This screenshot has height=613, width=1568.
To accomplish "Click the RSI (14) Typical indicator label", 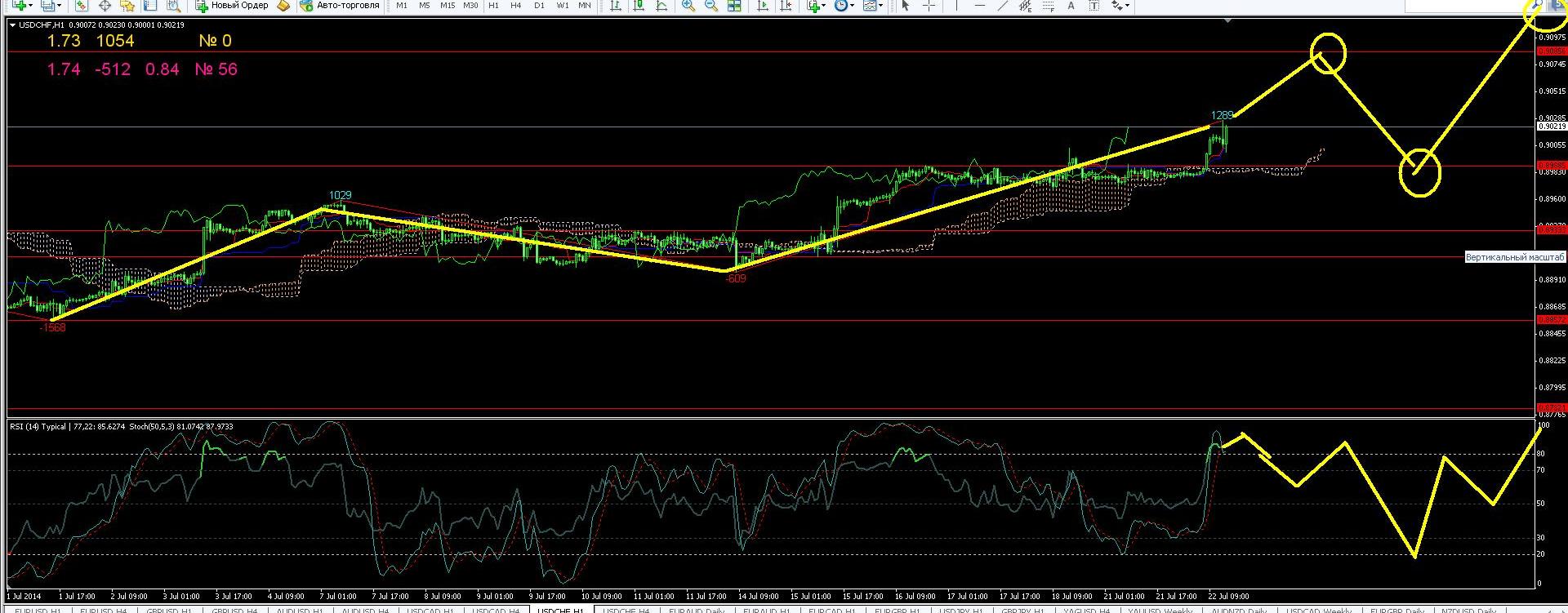I will click(x=38, y=426).
